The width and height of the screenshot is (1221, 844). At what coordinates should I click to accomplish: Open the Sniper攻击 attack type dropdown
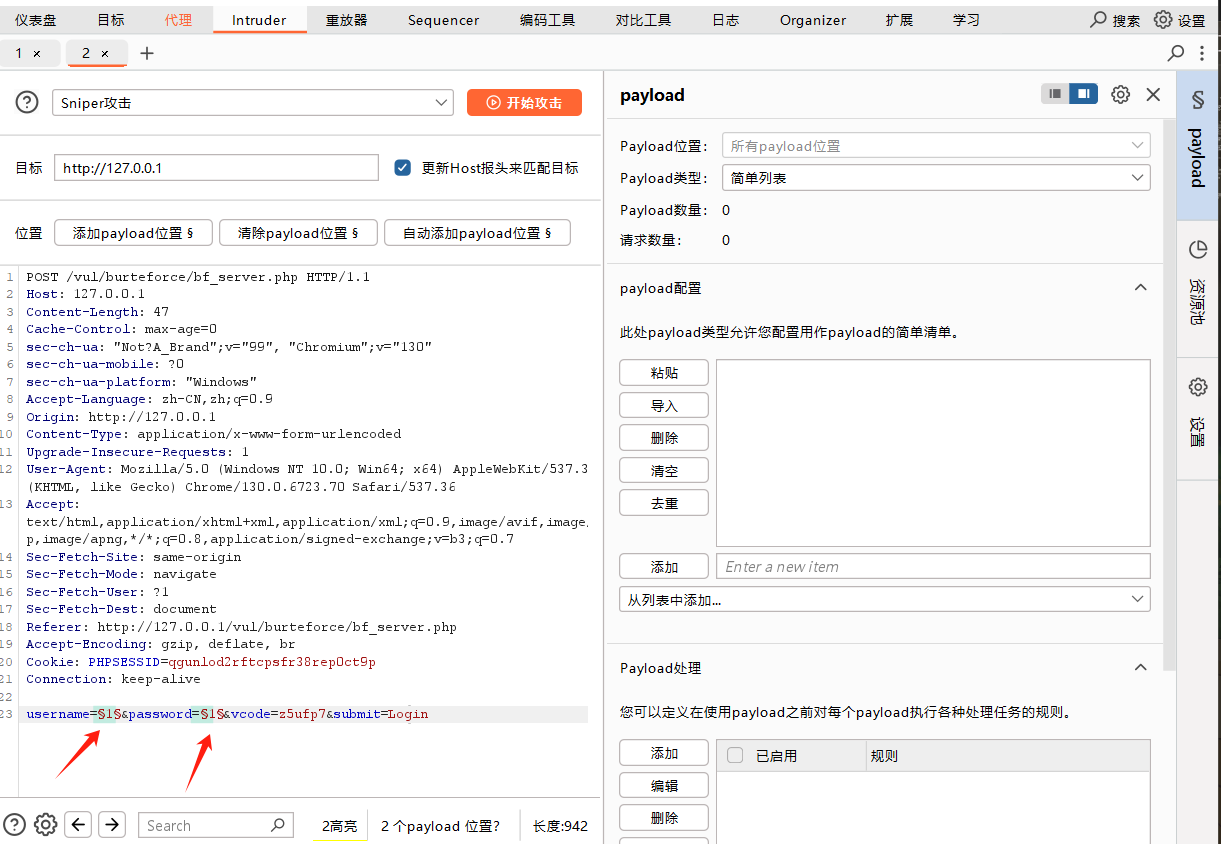click(252, 102)
